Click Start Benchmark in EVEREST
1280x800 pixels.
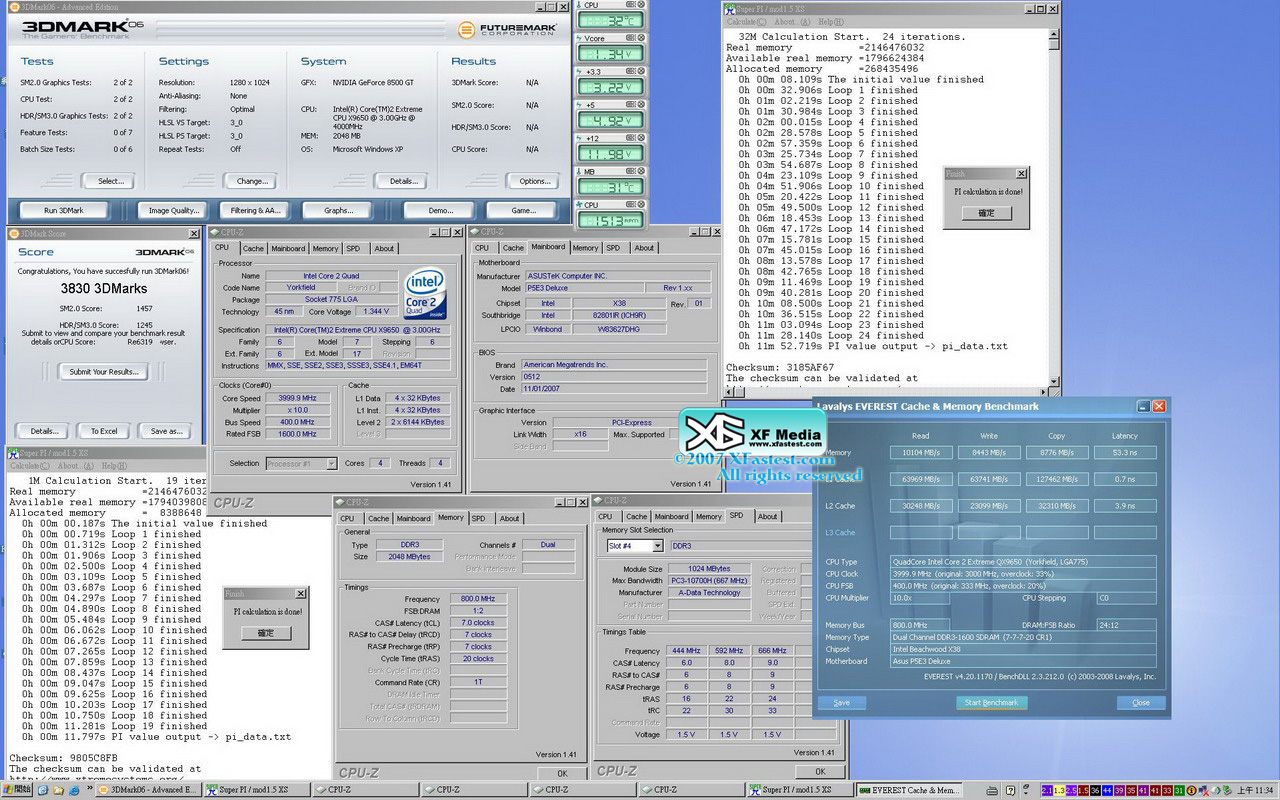coord(991,703)
